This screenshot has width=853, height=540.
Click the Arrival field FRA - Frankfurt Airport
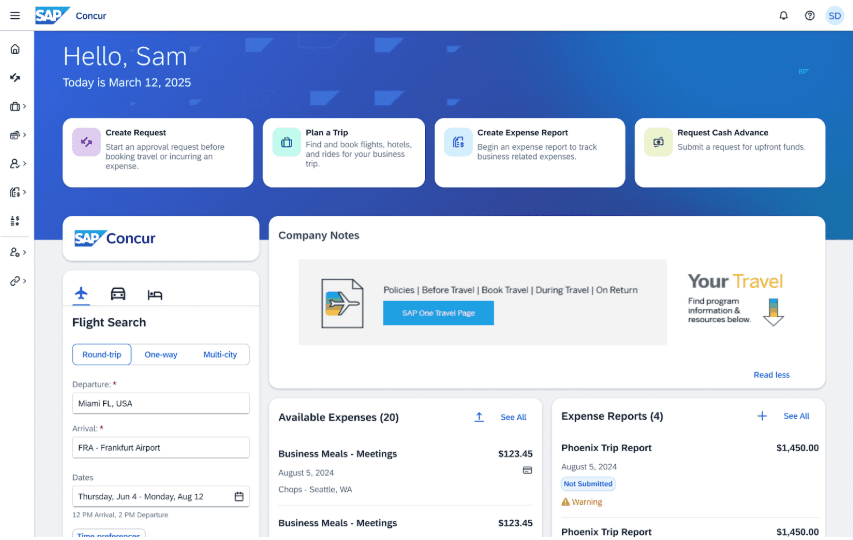(161, 448)
